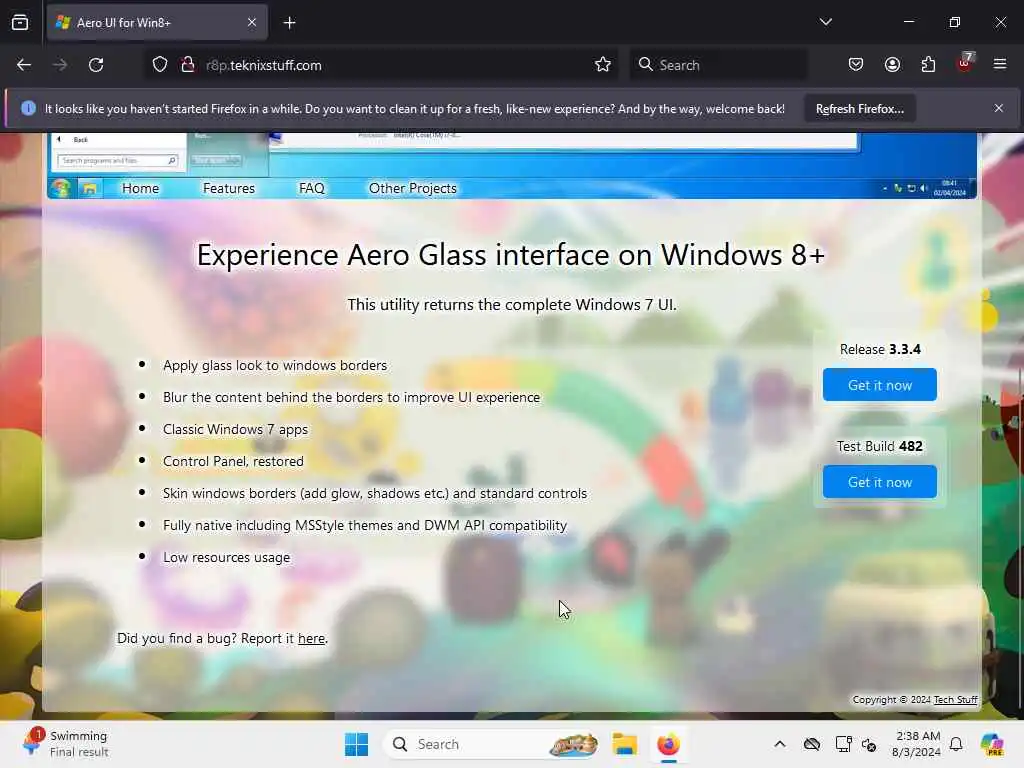This screenshot has height=768, width=1024.
Task: Open the uBlock extension icon with badge
Action: (965, 63)
